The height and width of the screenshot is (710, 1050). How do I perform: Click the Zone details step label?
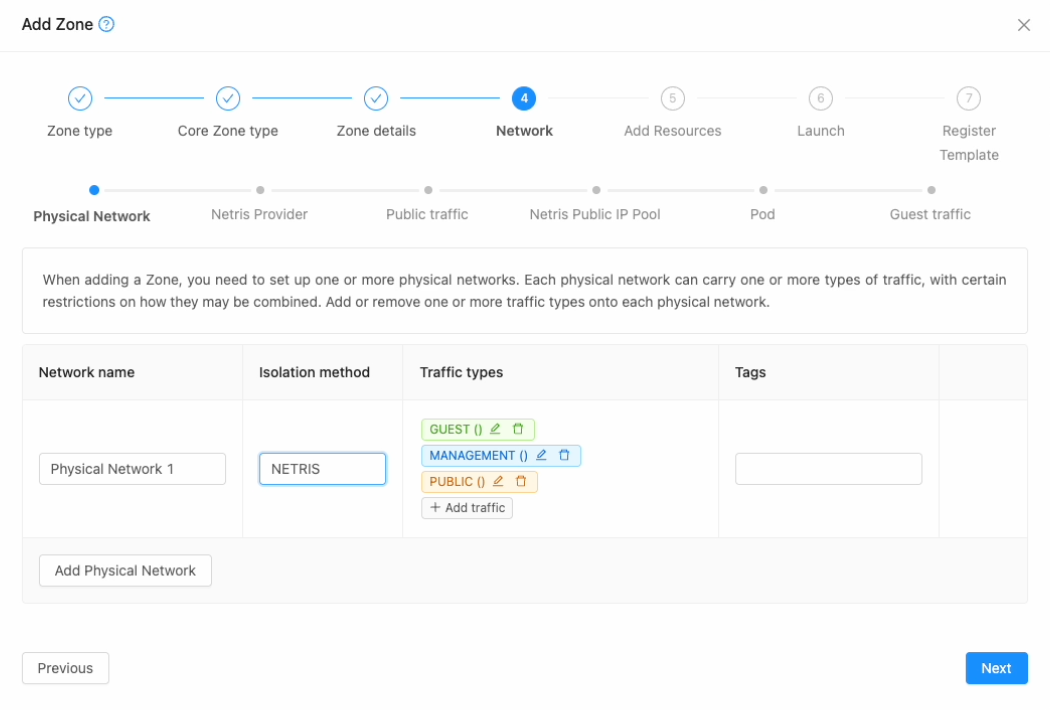pos(376,131)
